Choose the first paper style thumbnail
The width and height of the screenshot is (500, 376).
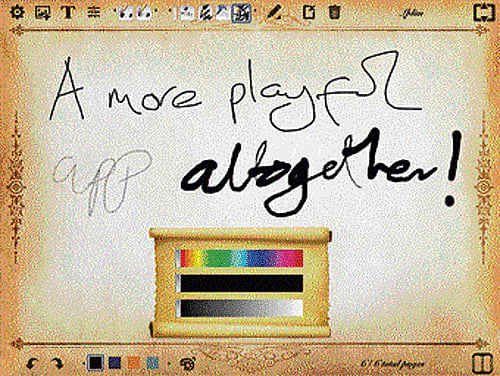[x=126, y=13]
